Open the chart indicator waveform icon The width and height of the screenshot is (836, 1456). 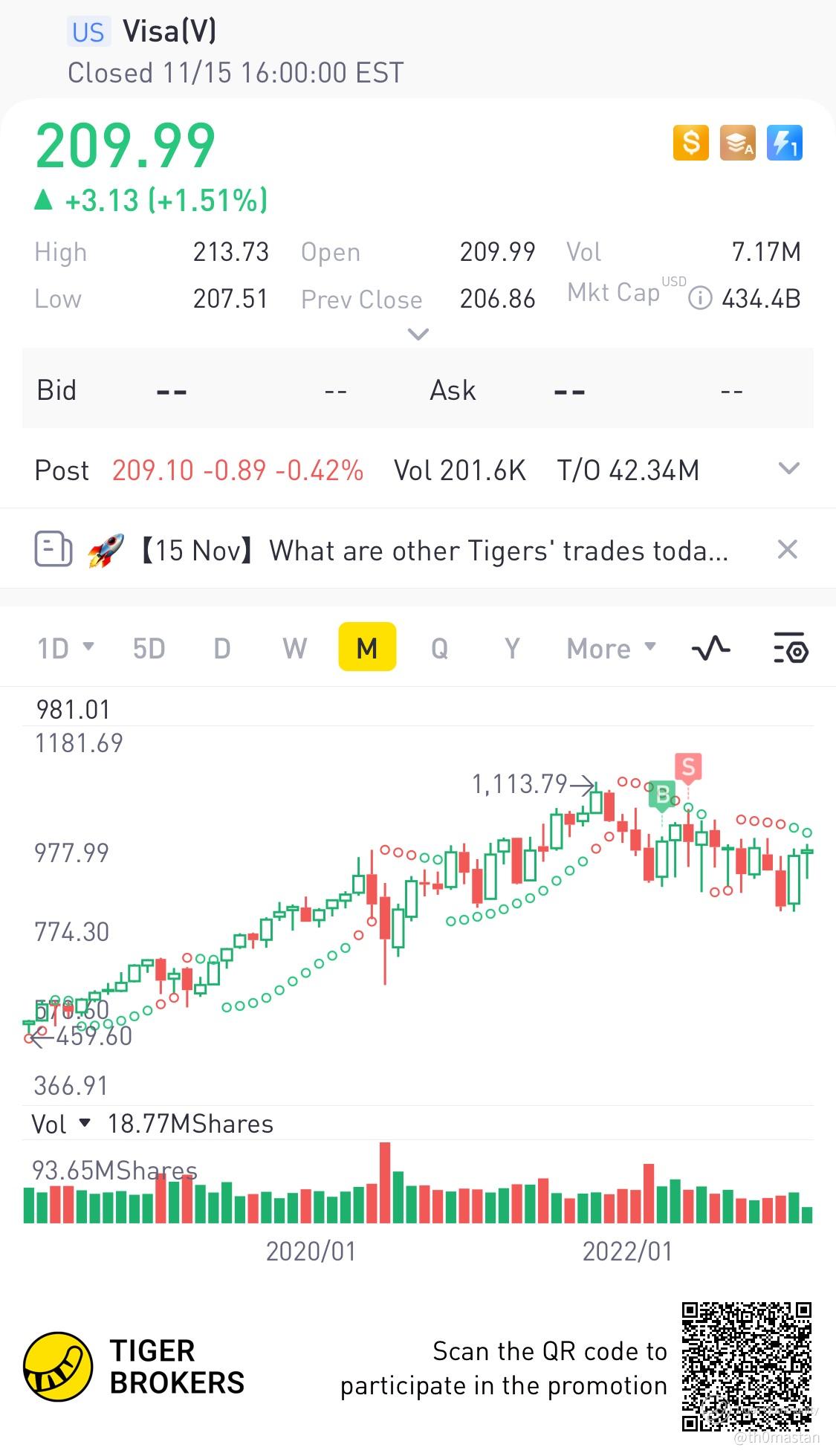click(710, 648)
